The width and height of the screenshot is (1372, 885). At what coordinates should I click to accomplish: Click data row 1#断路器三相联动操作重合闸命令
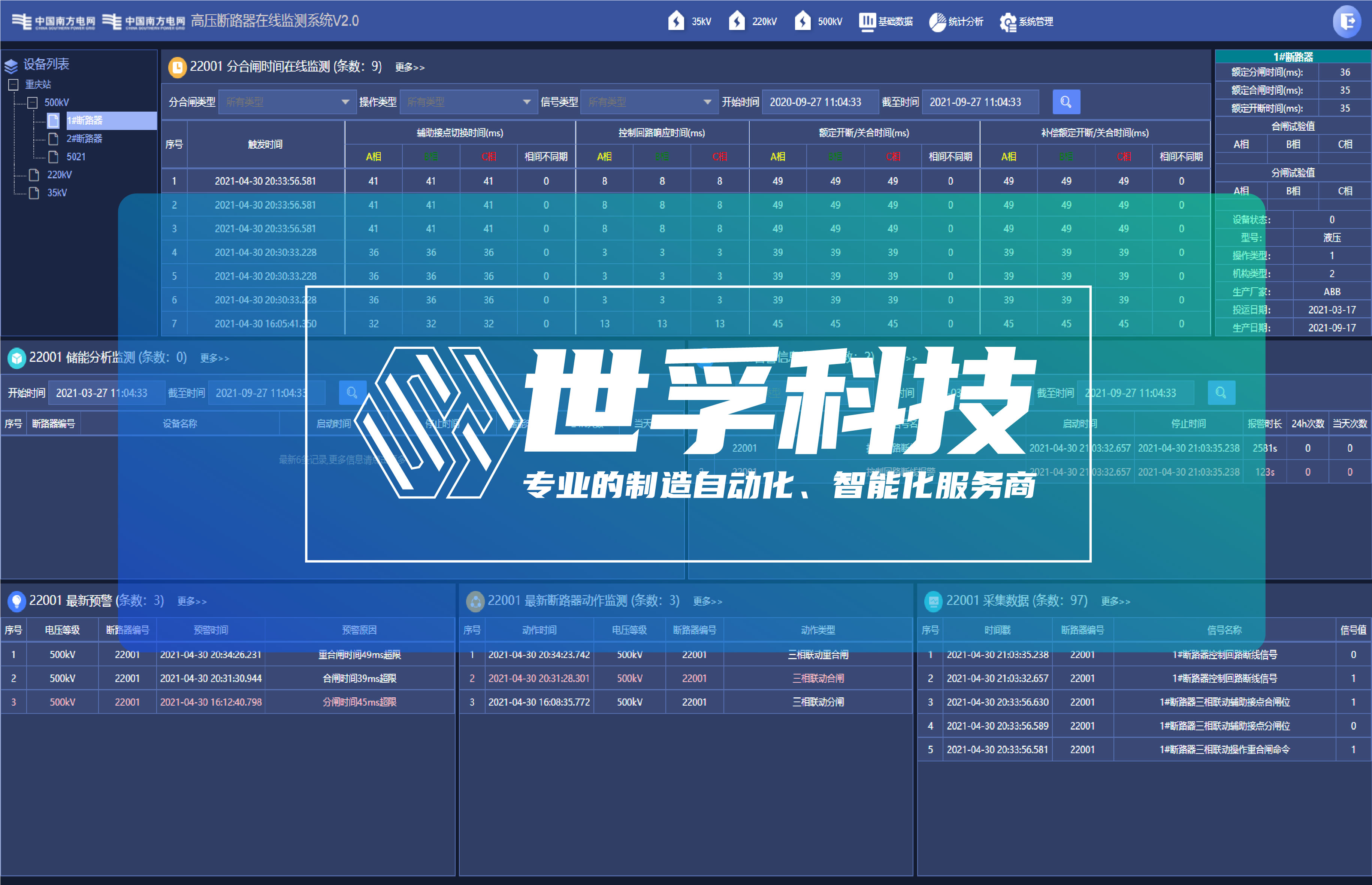1144,749
